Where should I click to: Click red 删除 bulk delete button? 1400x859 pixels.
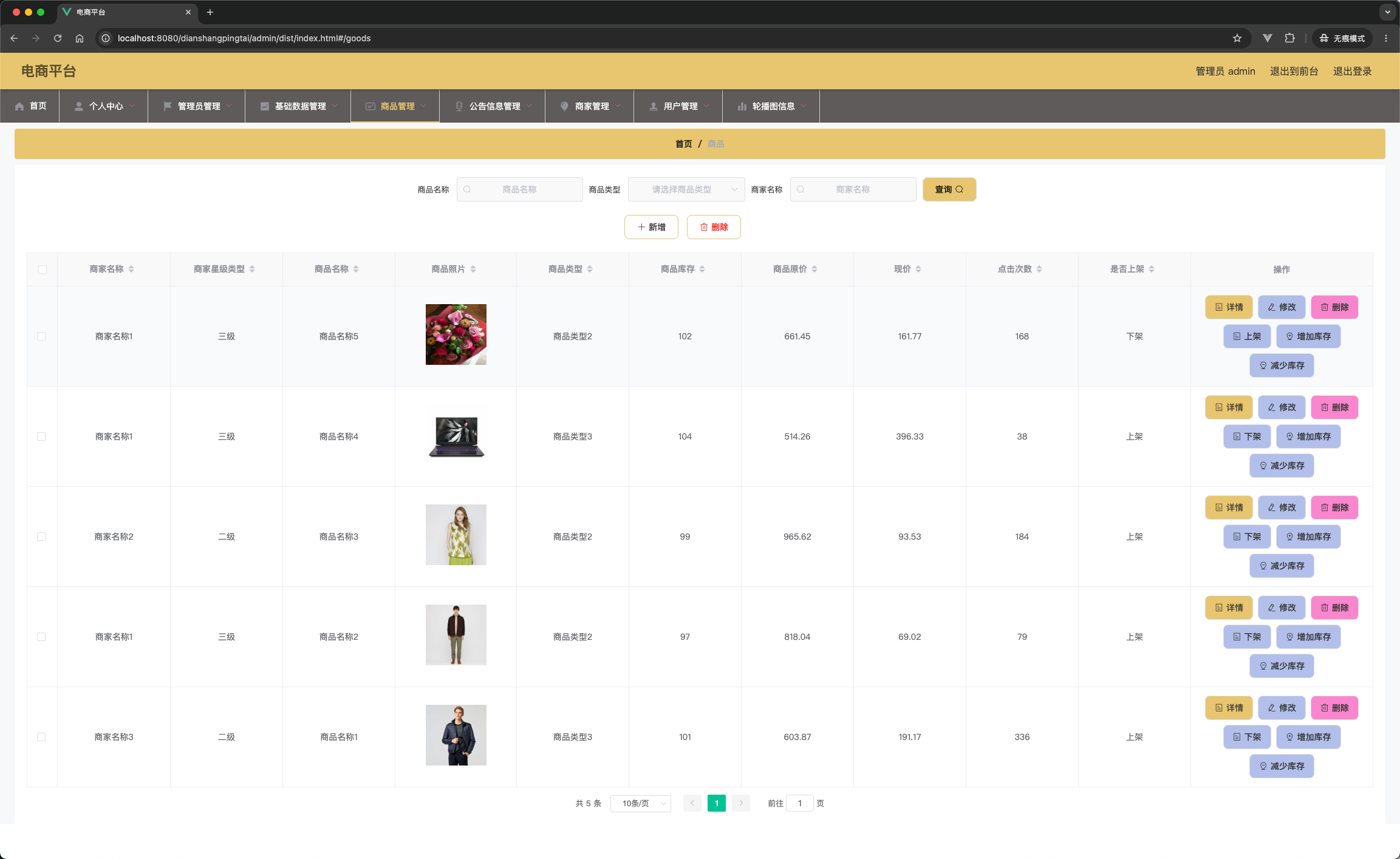714,227
